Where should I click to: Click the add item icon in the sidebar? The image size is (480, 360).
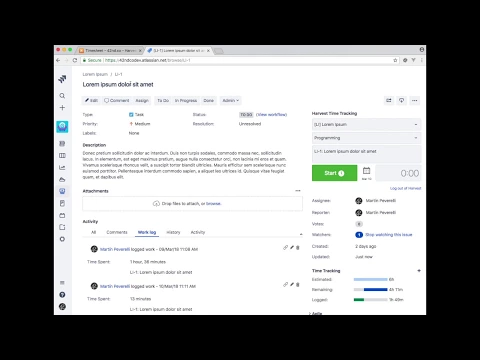(62, 227)
